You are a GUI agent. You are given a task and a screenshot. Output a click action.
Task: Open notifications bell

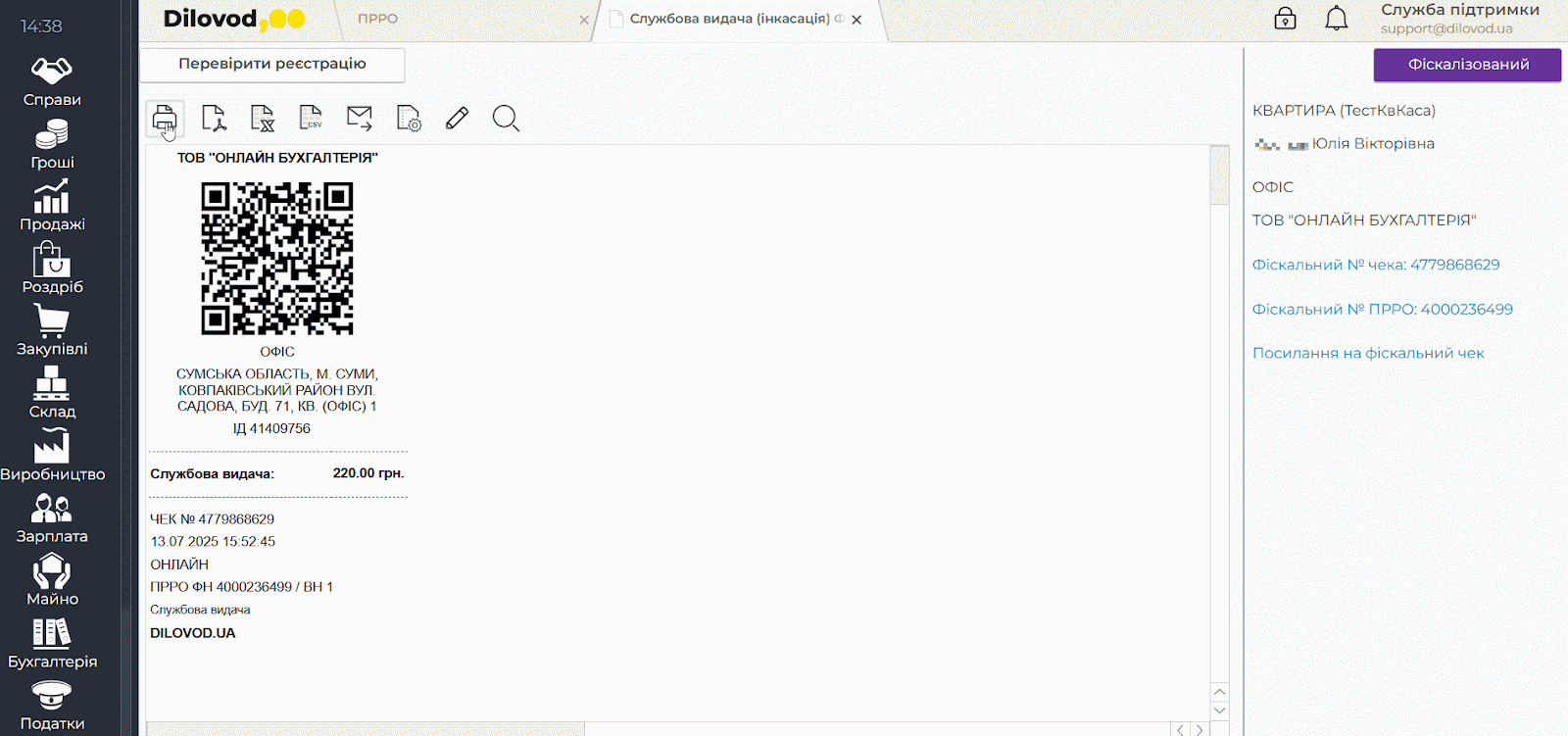click(1336, 19)
